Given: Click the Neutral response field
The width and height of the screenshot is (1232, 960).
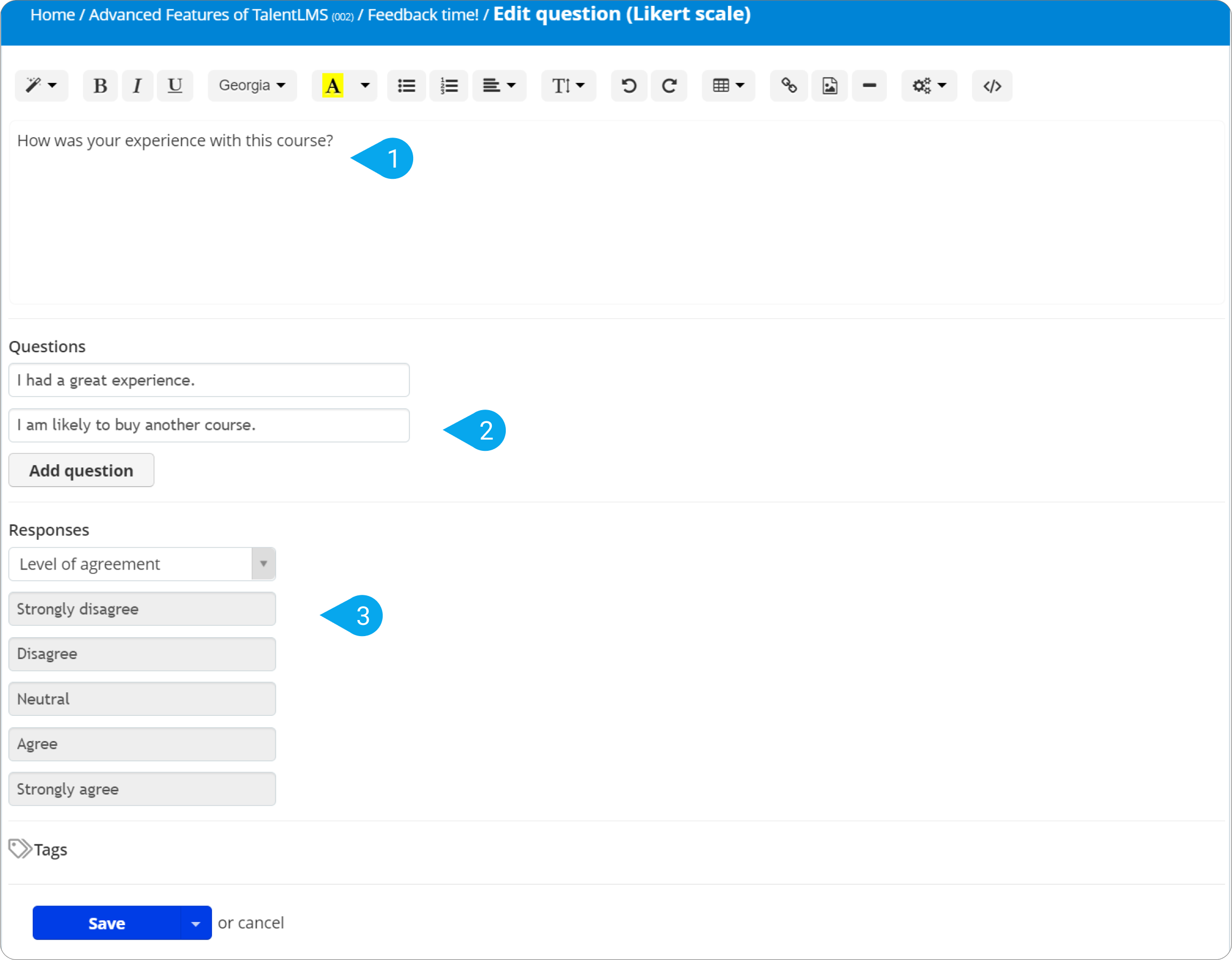Looking at the screenshot, I should coord(142,699).
